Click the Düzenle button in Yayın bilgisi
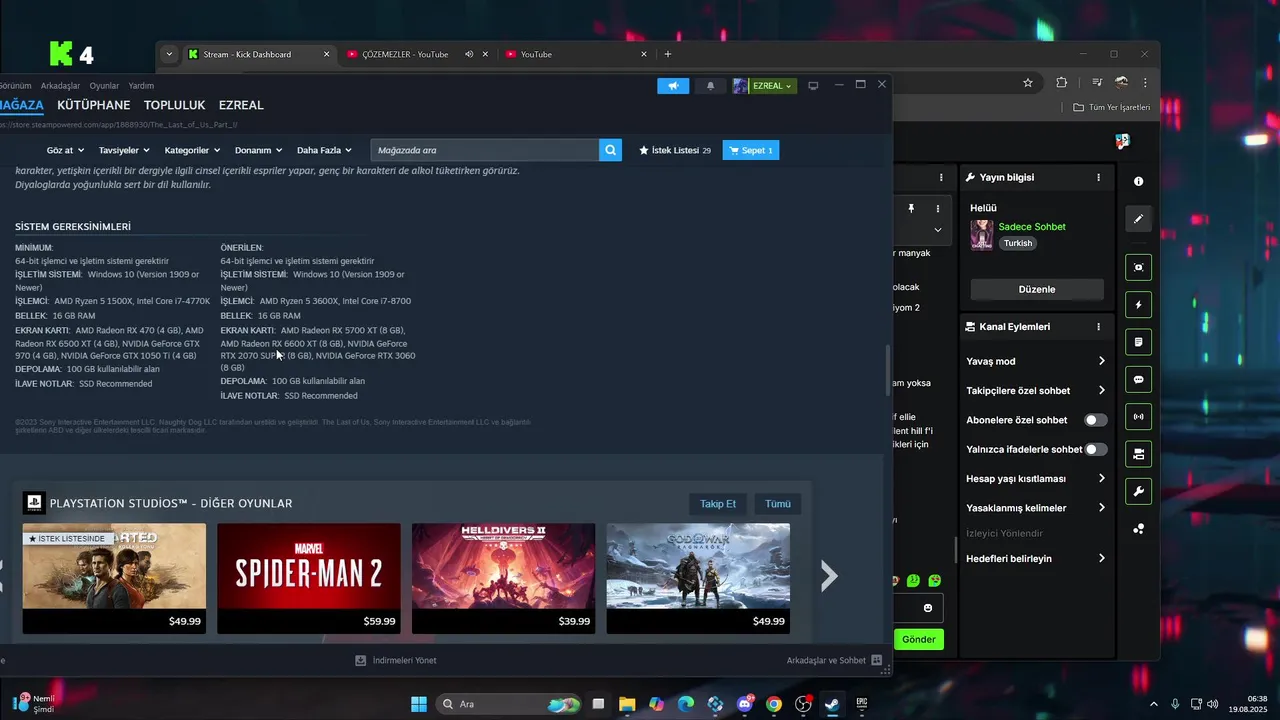Viewport: 1280px width, 720px height. pyautogui.click(x=1037, y=289)
